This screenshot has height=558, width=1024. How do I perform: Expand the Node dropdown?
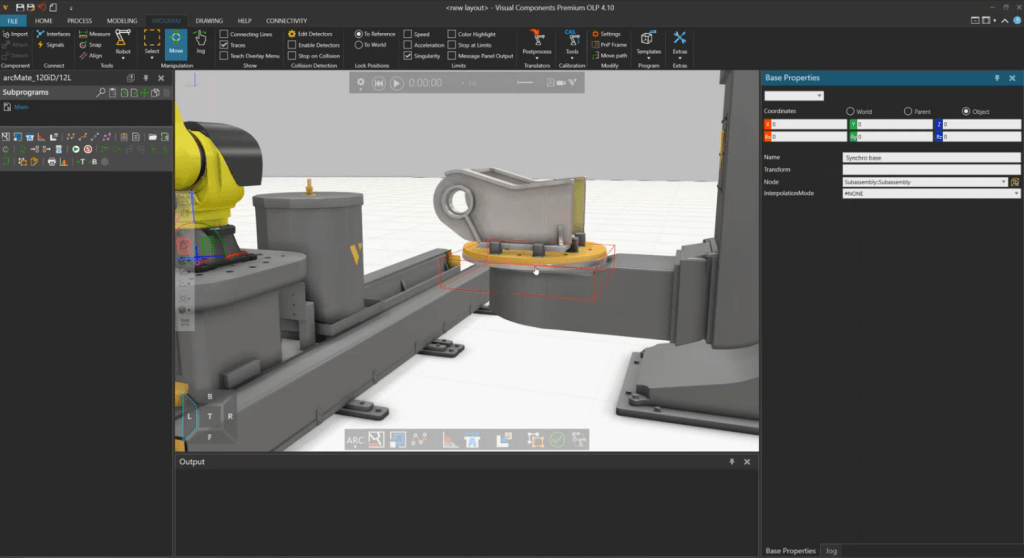[x=1003, y=182]
